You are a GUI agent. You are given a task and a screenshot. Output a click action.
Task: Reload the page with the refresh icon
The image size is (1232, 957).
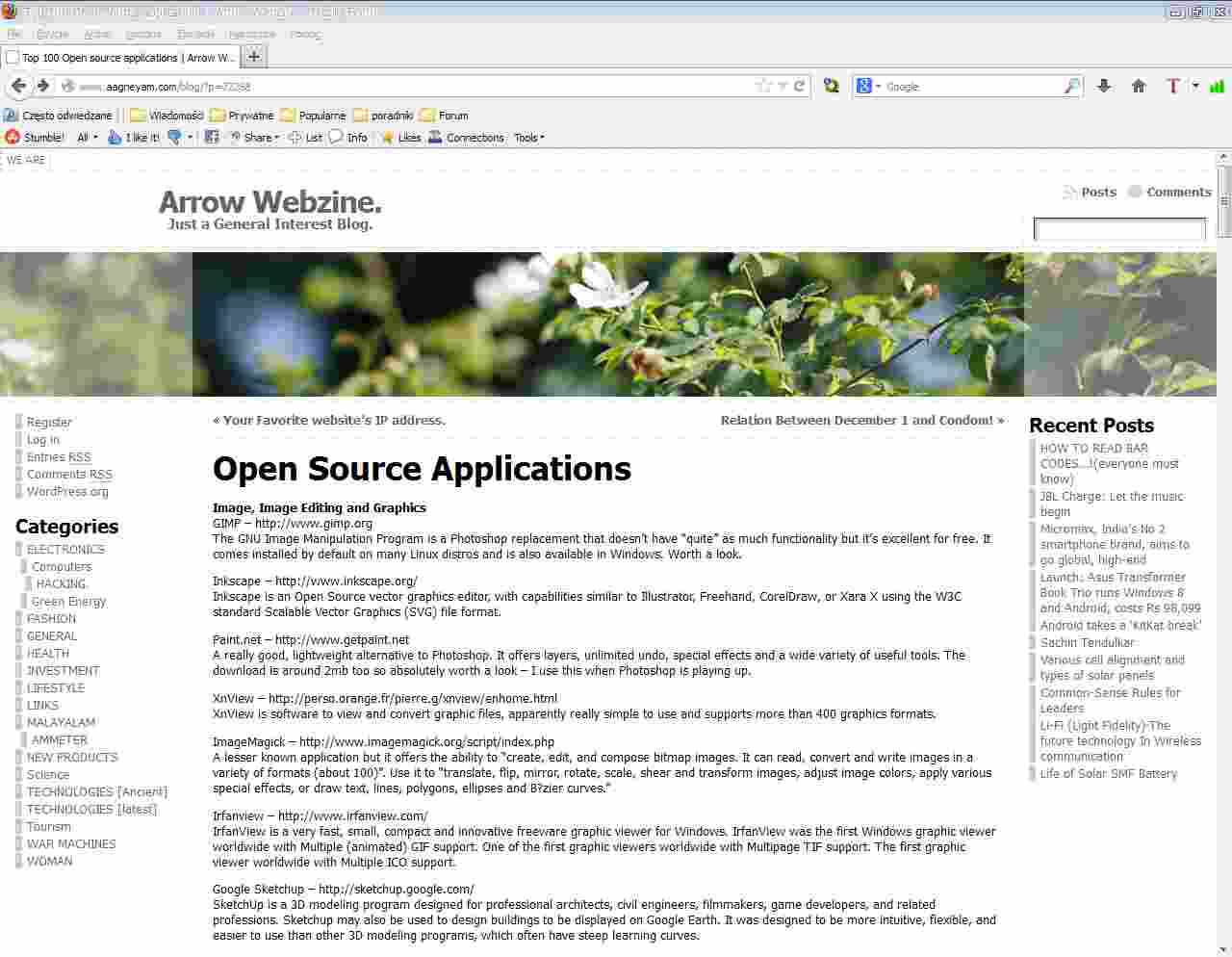click(799, 86)
